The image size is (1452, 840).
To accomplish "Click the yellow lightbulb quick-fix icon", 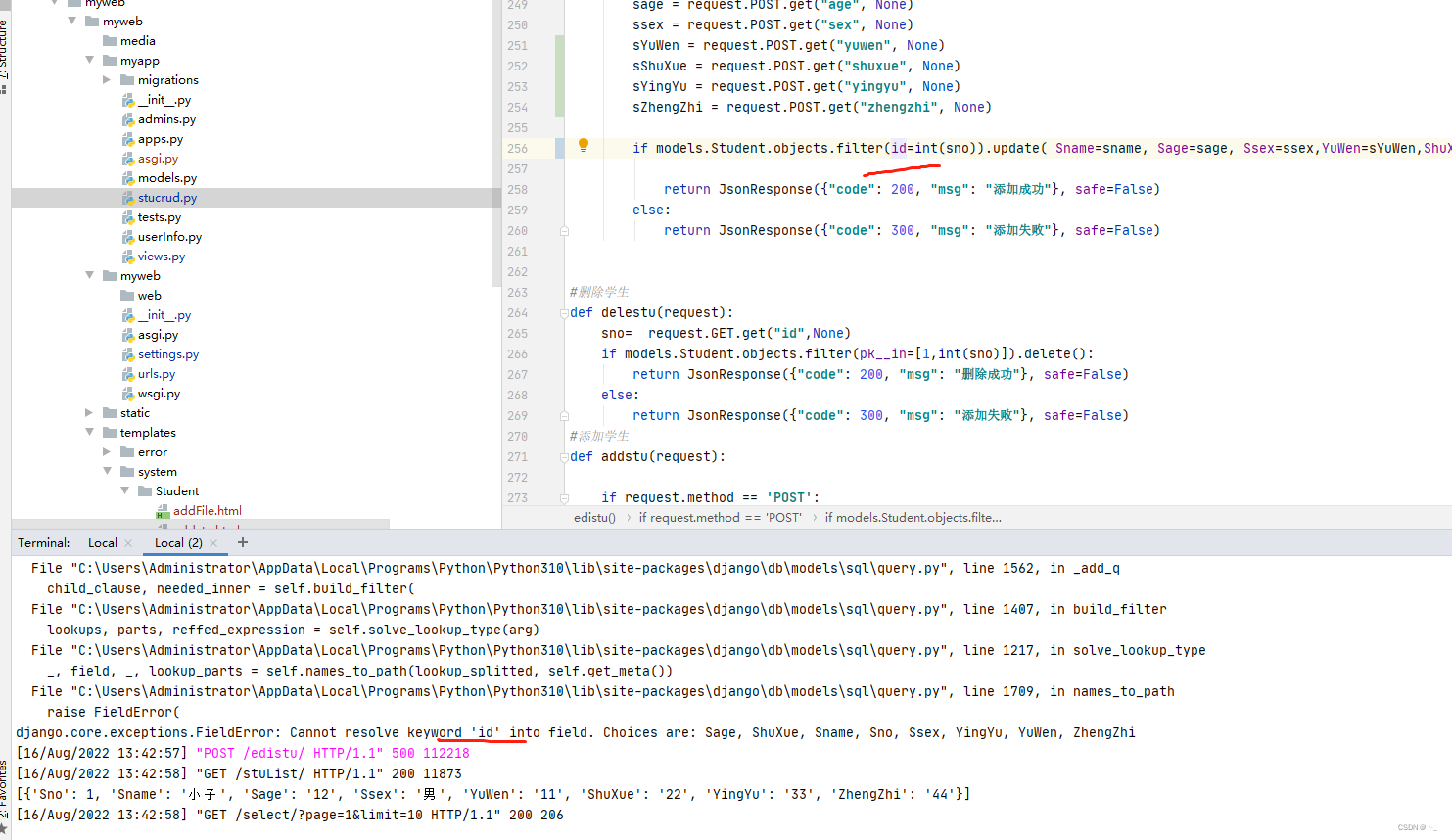I will pos(584,146).
